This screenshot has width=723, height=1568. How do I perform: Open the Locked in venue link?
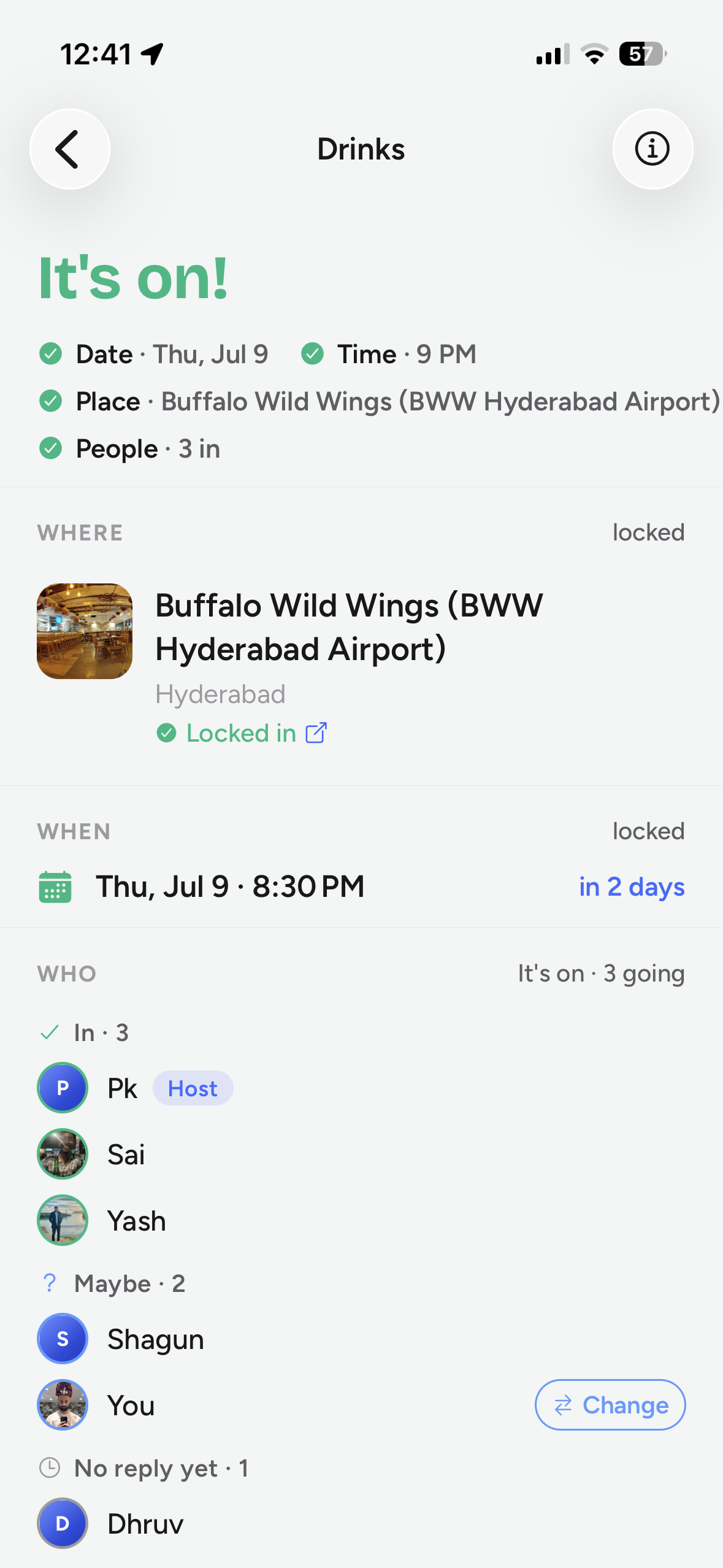click(x=242, y=733)
